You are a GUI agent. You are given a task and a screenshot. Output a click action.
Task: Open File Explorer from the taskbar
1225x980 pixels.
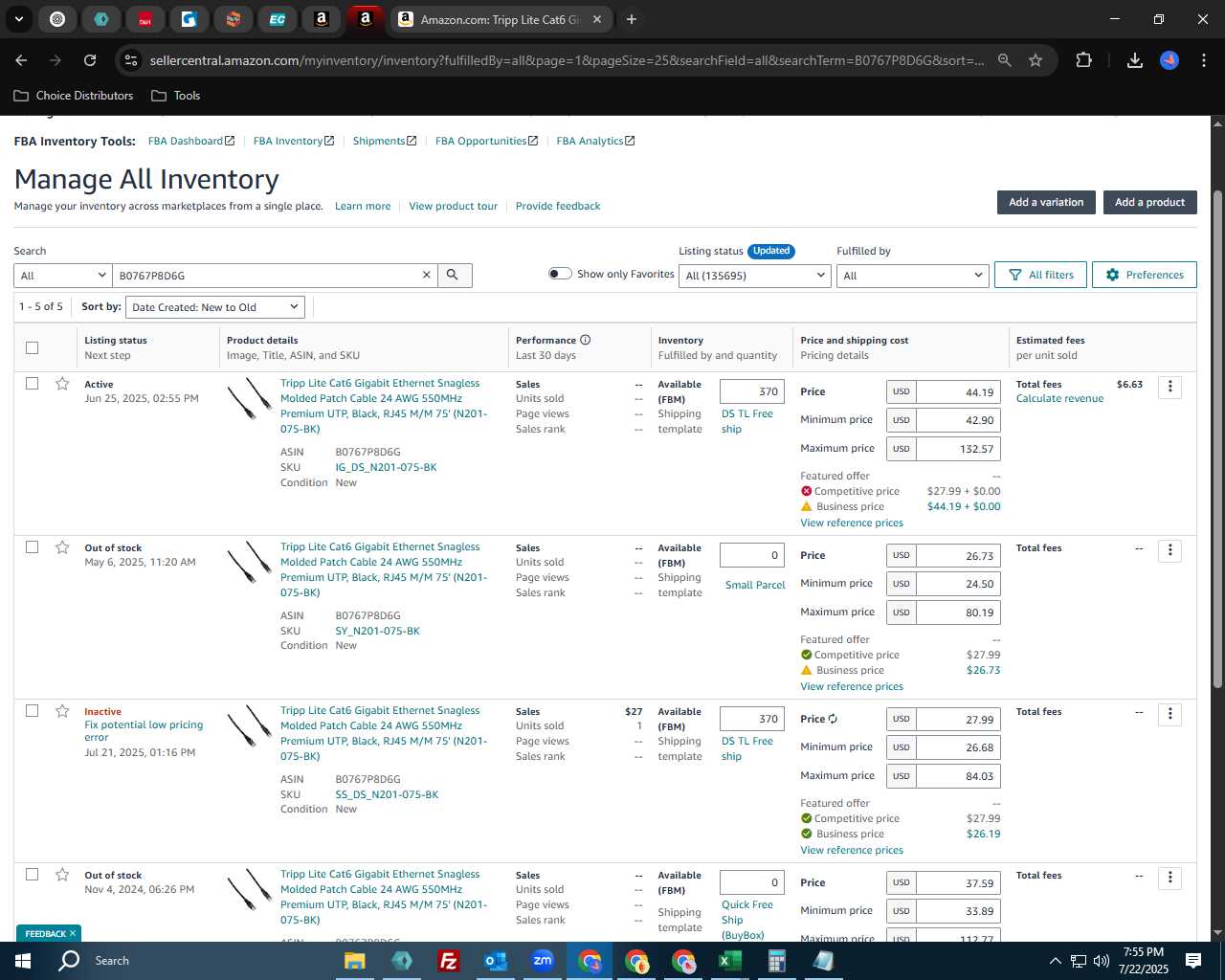tap(354, 961)
